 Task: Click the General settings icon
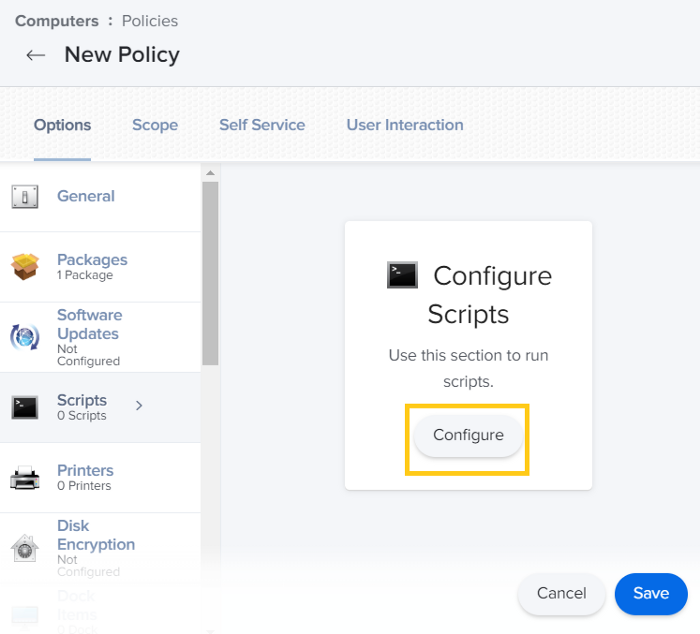(25, 197)
